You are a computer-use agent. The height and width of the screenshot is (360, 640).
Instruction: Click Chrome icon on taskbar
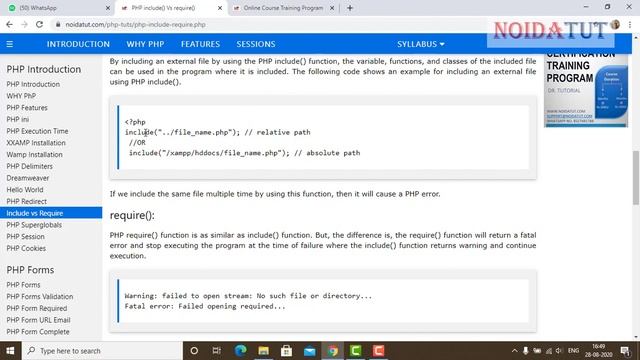click(332, 351)
